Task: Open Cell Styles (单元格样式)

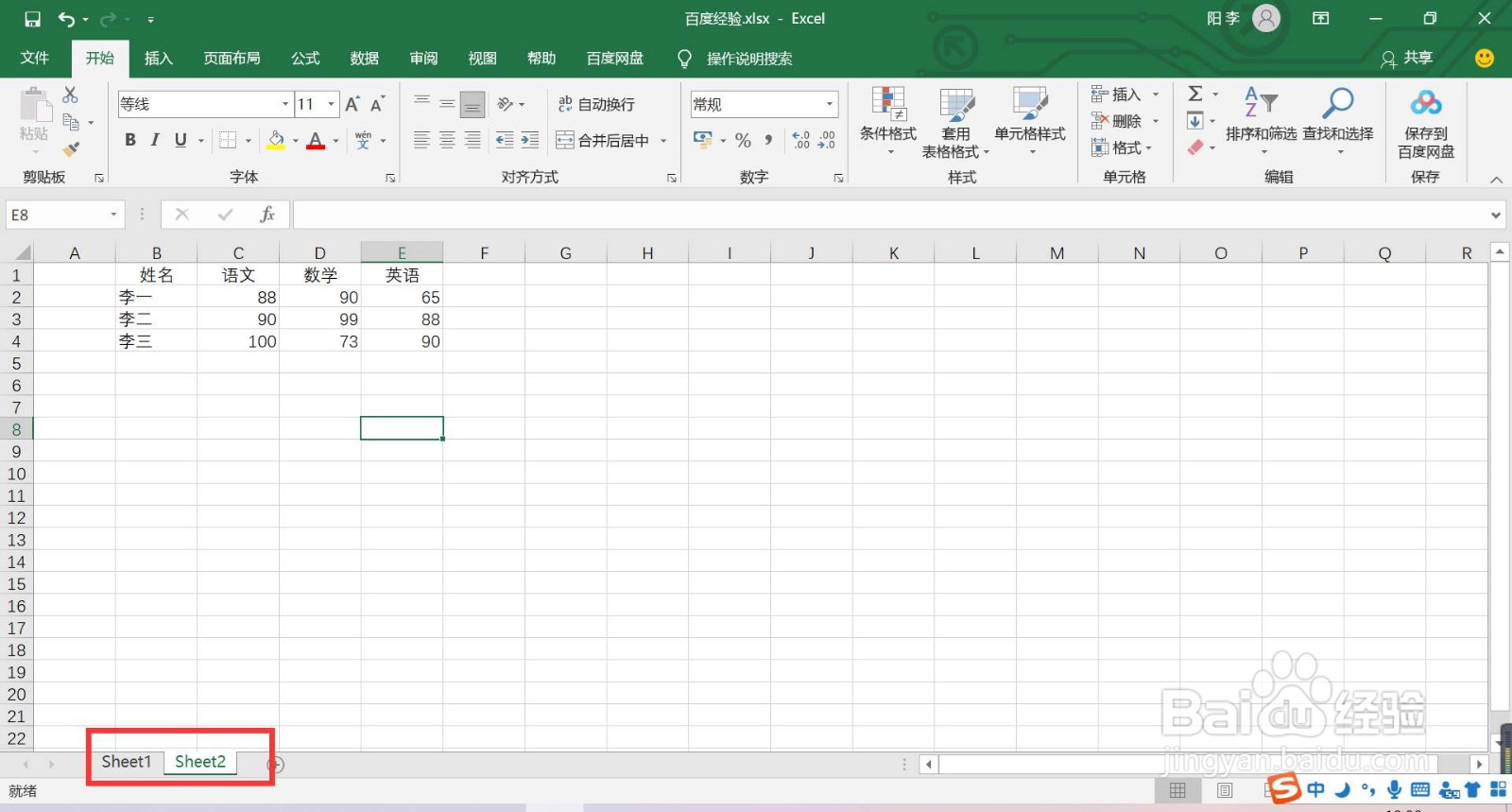Action: (x=1030, y=121)
